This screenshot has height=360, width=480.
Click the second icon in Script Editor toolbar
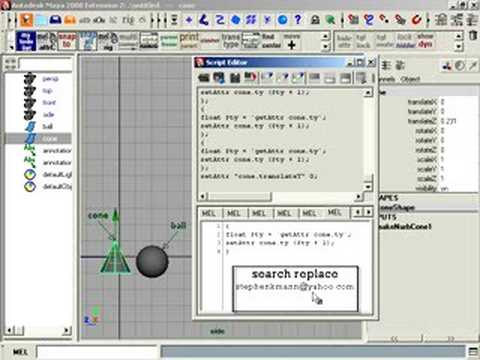219,78
